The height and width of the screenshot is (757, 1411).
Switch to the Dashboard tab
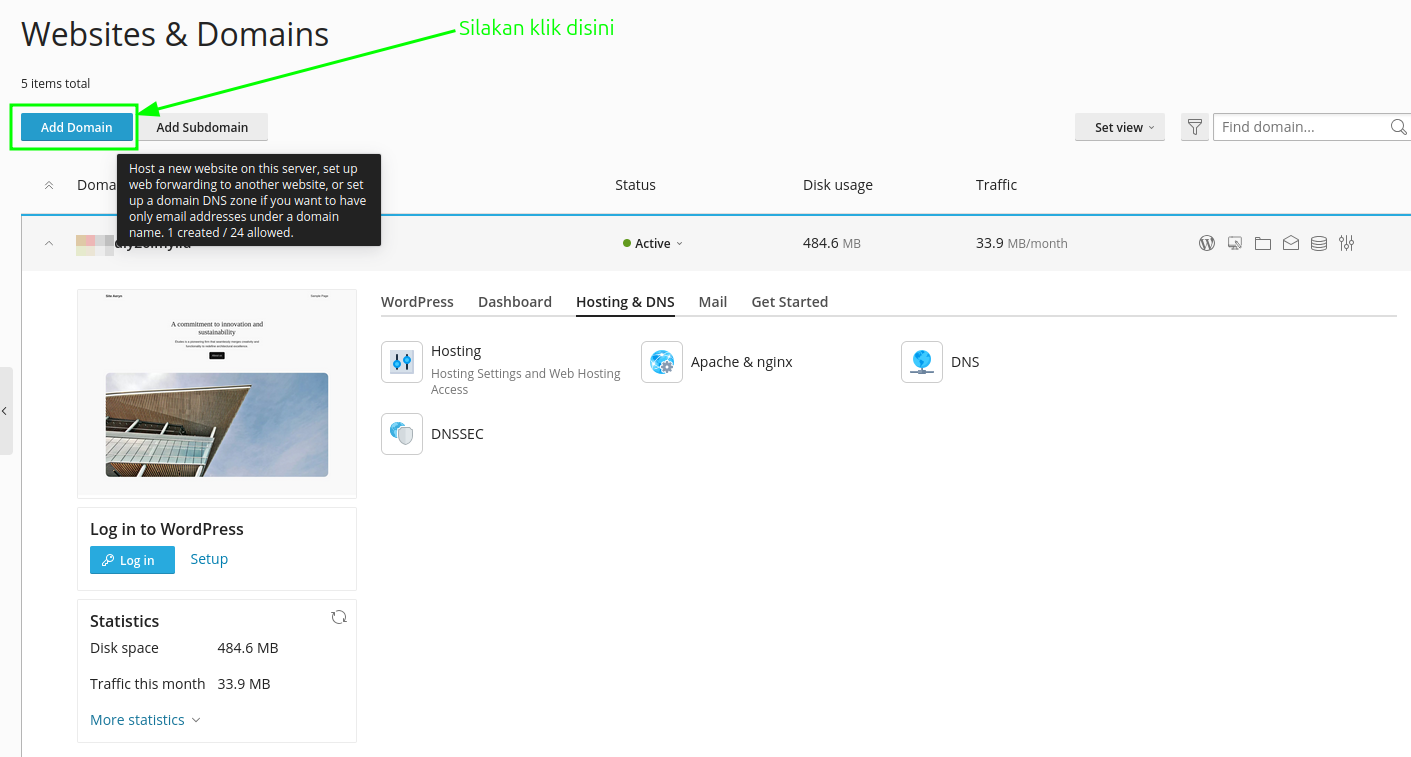tap(515, 302)
